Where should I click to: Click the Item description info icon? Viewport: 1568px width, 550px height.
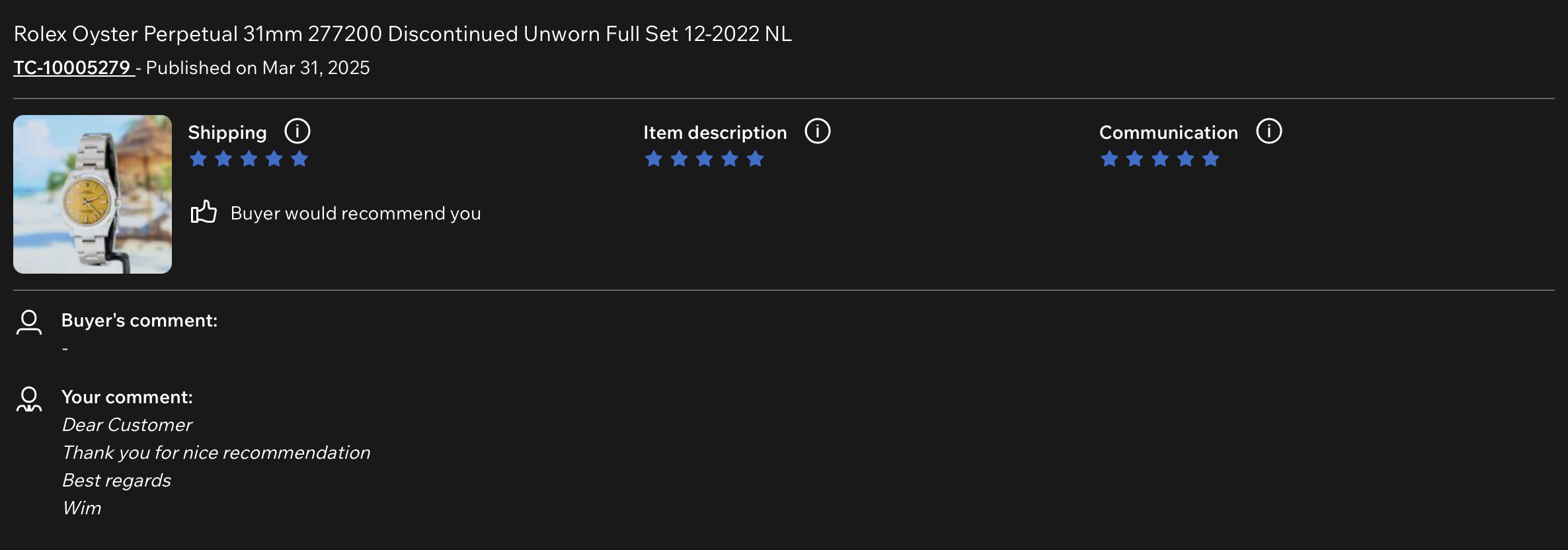[818, 131]
